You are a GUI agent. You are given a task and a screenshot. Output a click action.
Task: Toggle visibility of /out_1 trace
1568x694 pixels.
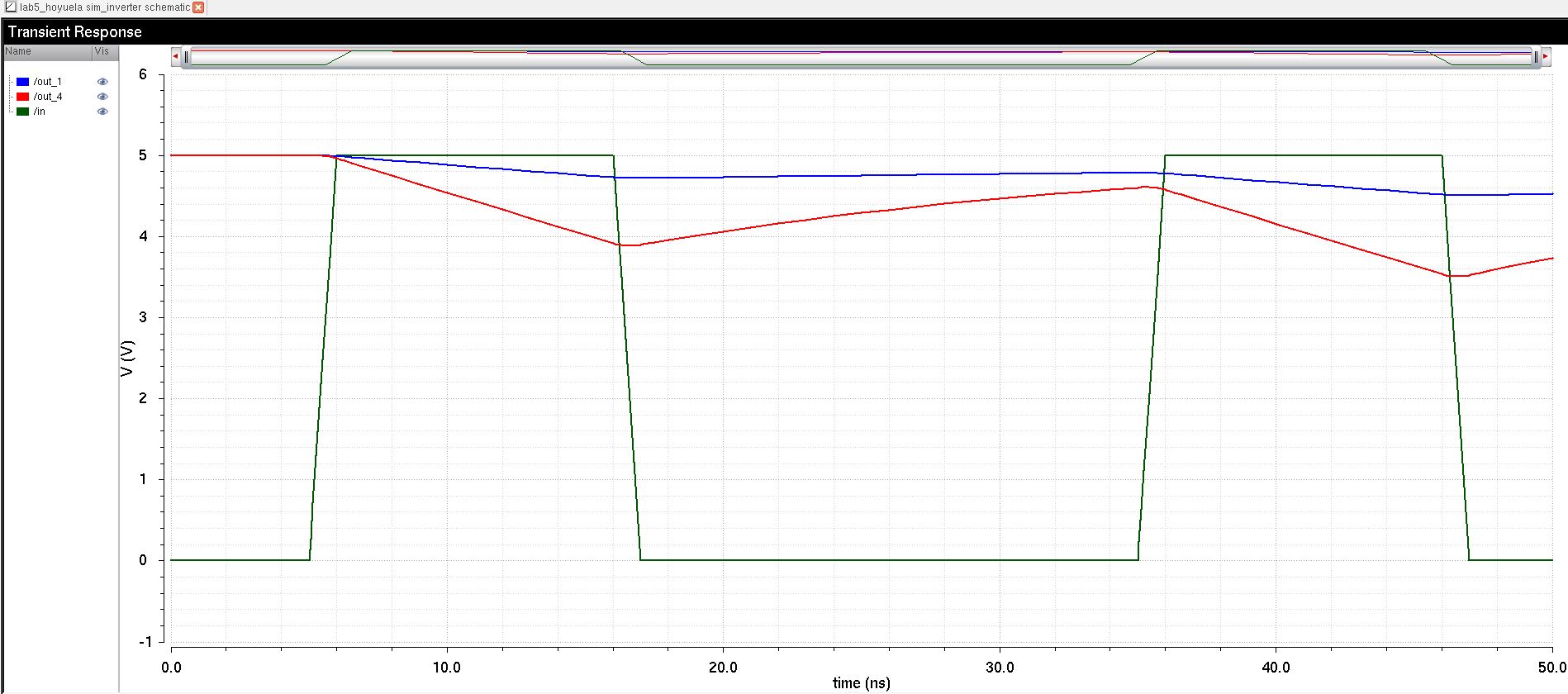102,82
